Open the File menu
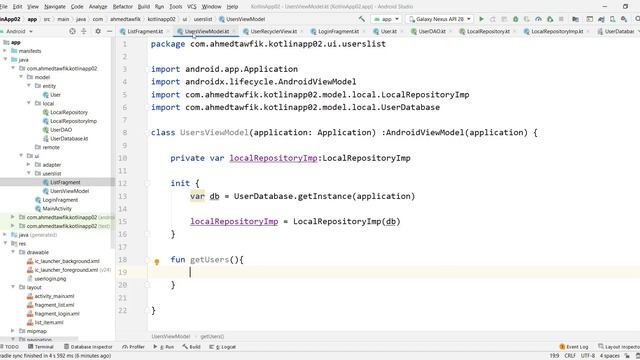Image resolution: width=640 pixels, height=360 pixels. pyautogui.click(x=4, y=7)
